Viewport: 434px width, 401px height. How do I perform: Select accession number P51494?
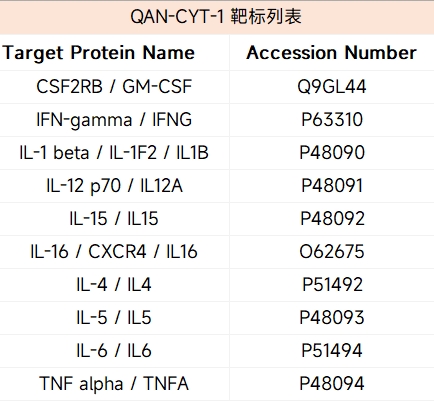[332, 351]
